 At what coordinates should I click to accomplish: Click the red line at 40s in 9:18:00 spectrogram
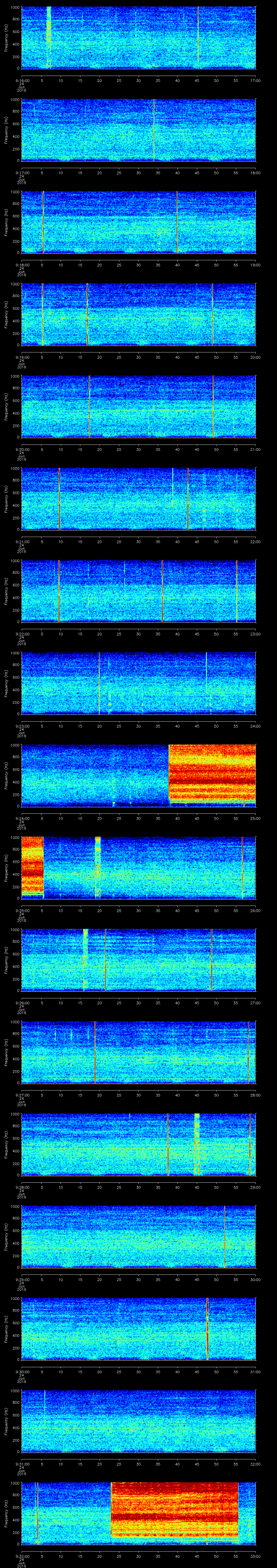coord(177,222)
